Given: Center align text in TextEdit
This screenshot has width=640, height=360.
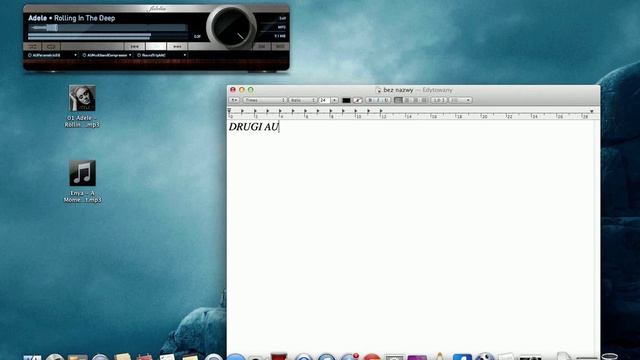Looking at the screenshot, I should pos(407,100).
